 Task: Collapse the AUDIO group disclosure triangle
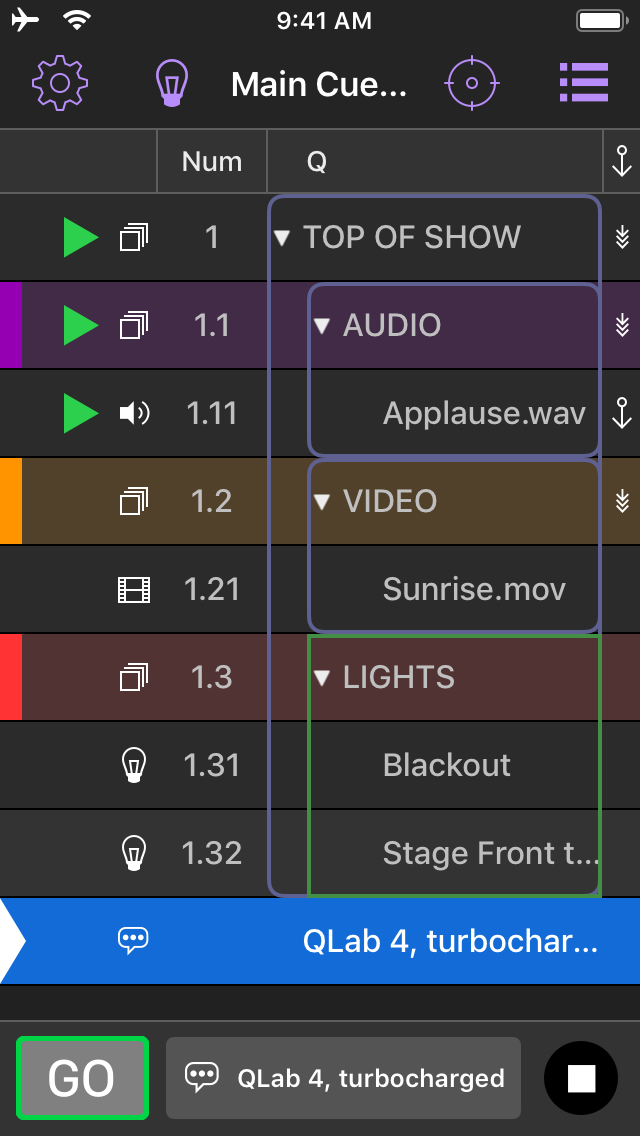click(x=321, y=325)
